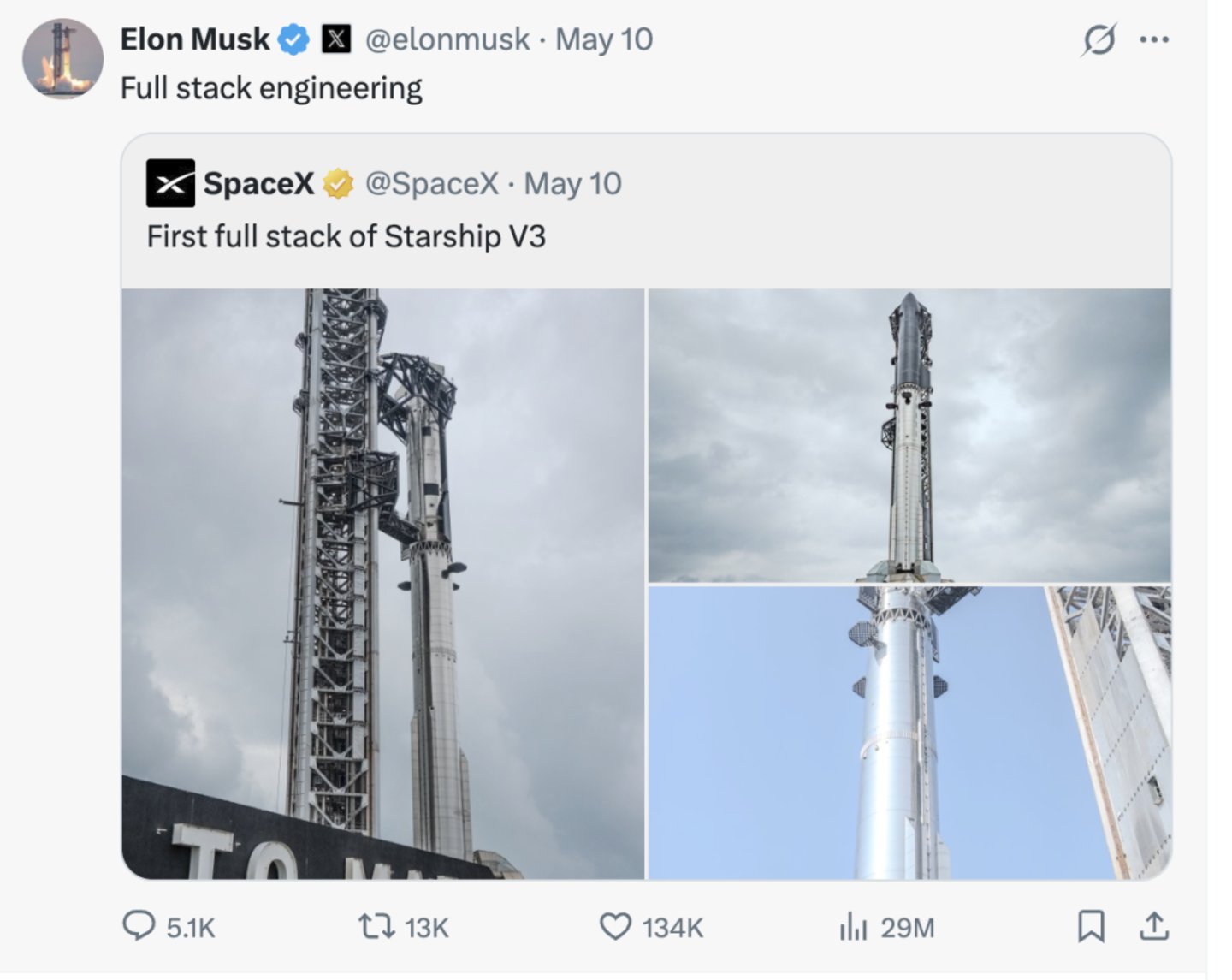Open the @elonmusk handle link
This screenshot has width=1232, height=980.
(447, 39)
